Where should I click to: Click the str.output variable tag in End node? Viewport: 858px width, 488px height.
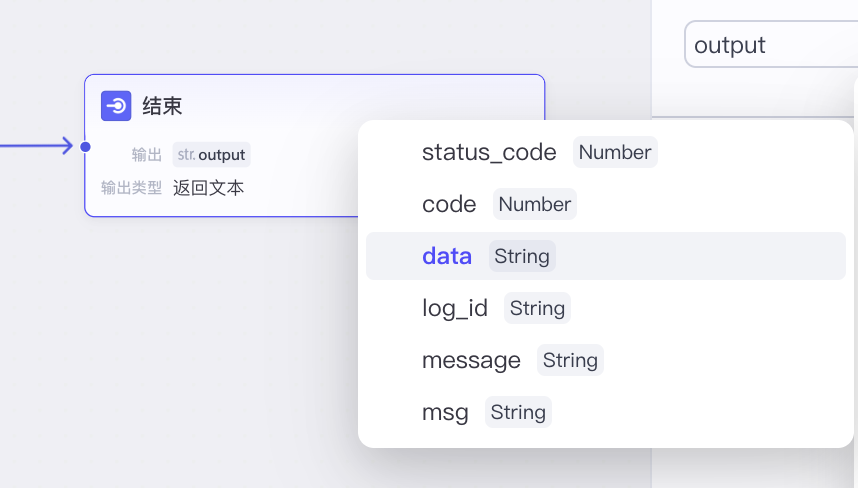point(211,155)
